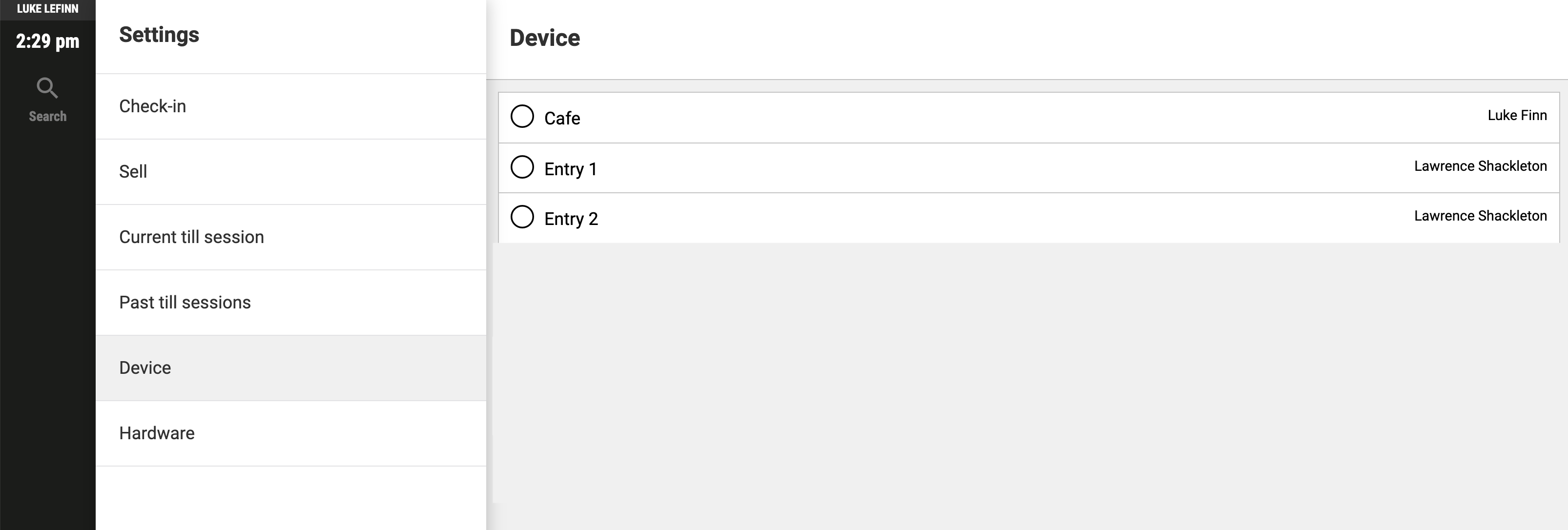Click Luke Finn on the Cafe row
The width and height of the screenshot is (1568, 530).
click(1517, 115)
